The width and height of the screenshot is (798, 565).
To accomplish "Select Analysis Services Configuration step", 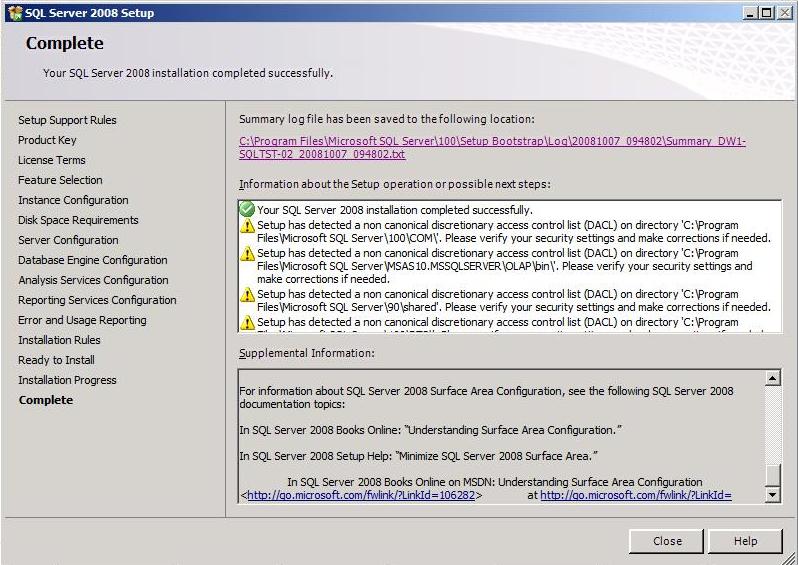I will point(93,280).
